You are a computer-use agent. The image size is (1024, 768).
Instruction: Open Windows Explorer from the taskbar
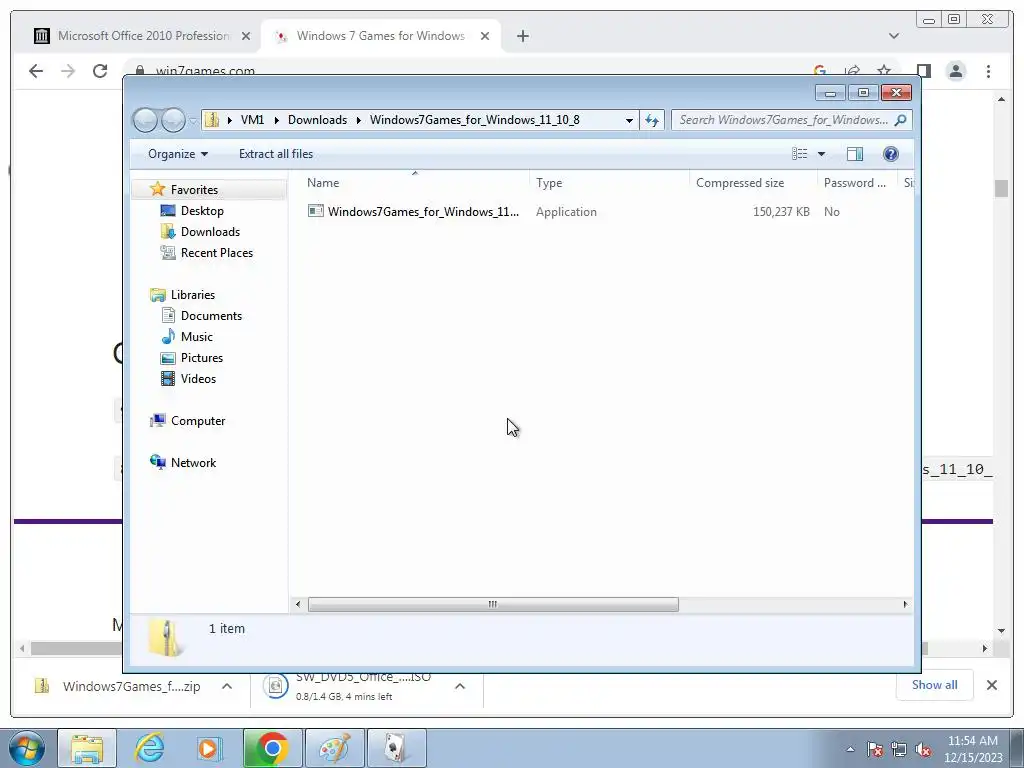click(x=87, y=748)
